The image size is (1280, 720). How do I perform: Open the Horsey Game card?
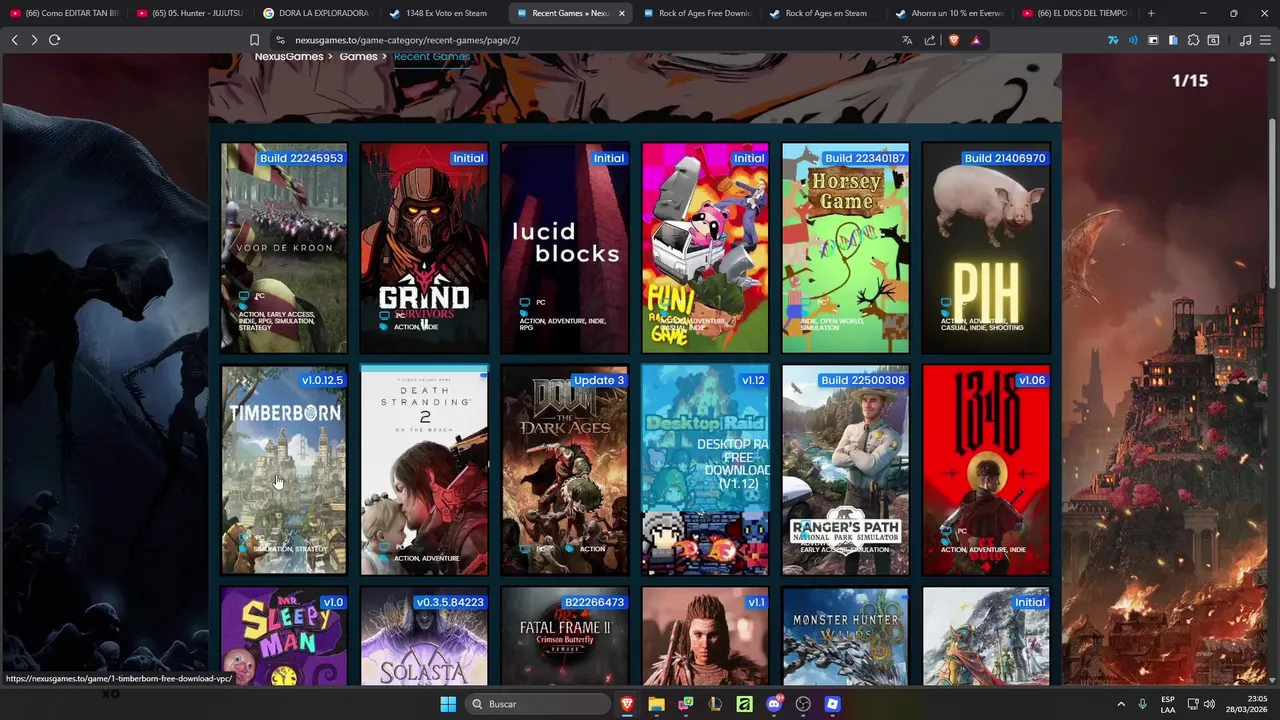pyautogui.click(x=846, y=248)
